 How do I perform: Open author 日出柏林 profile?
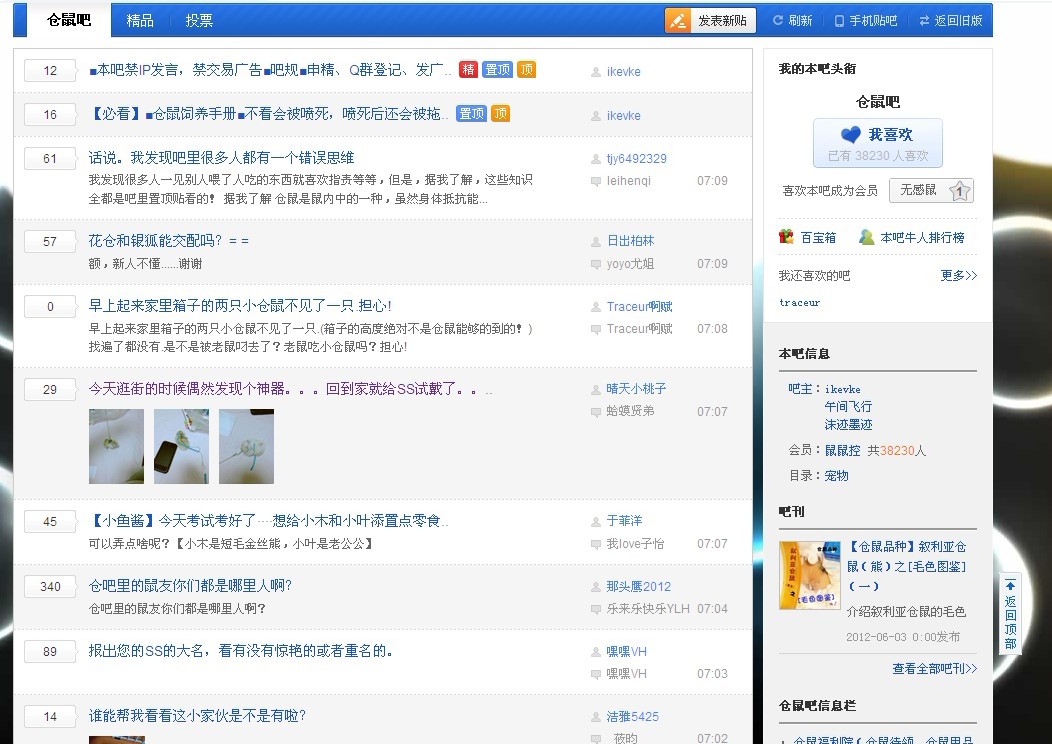(x=630, y=241)
